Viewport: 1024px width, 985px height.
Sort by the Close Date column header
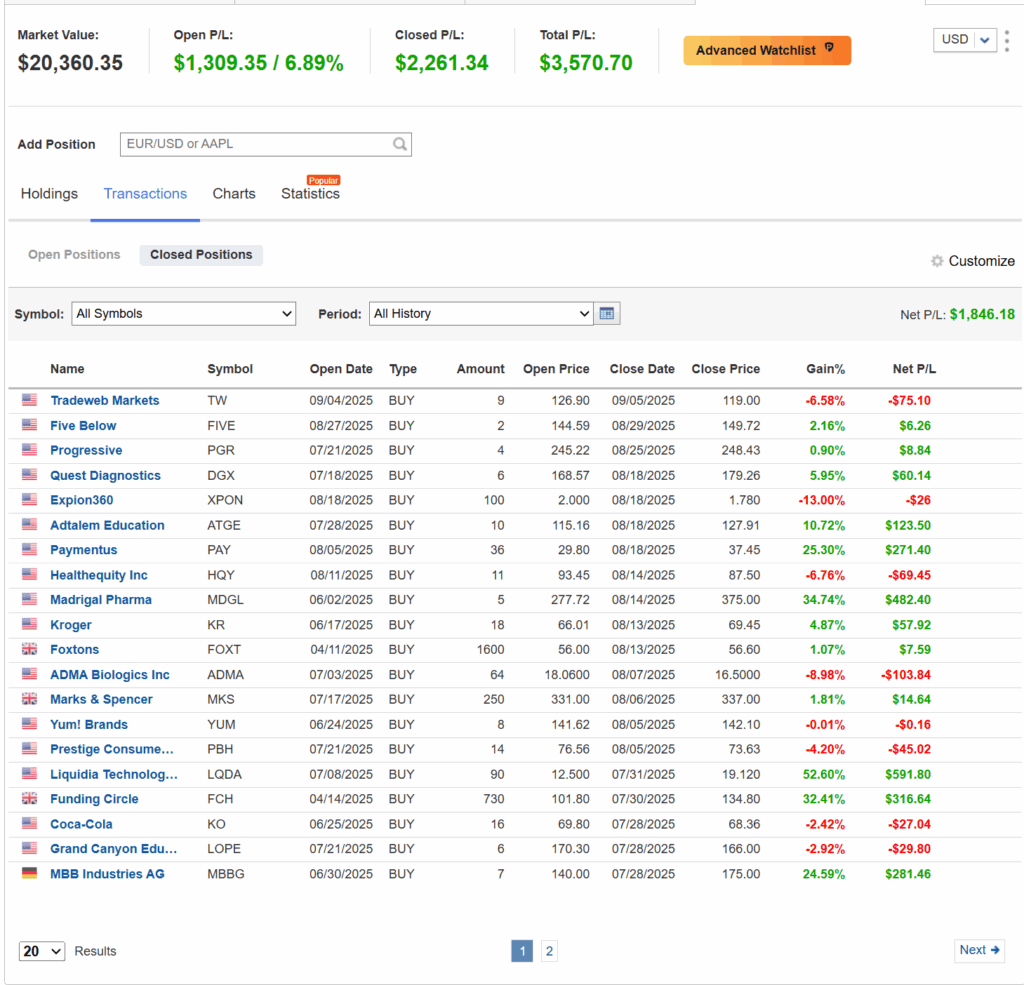coord(642,369)
